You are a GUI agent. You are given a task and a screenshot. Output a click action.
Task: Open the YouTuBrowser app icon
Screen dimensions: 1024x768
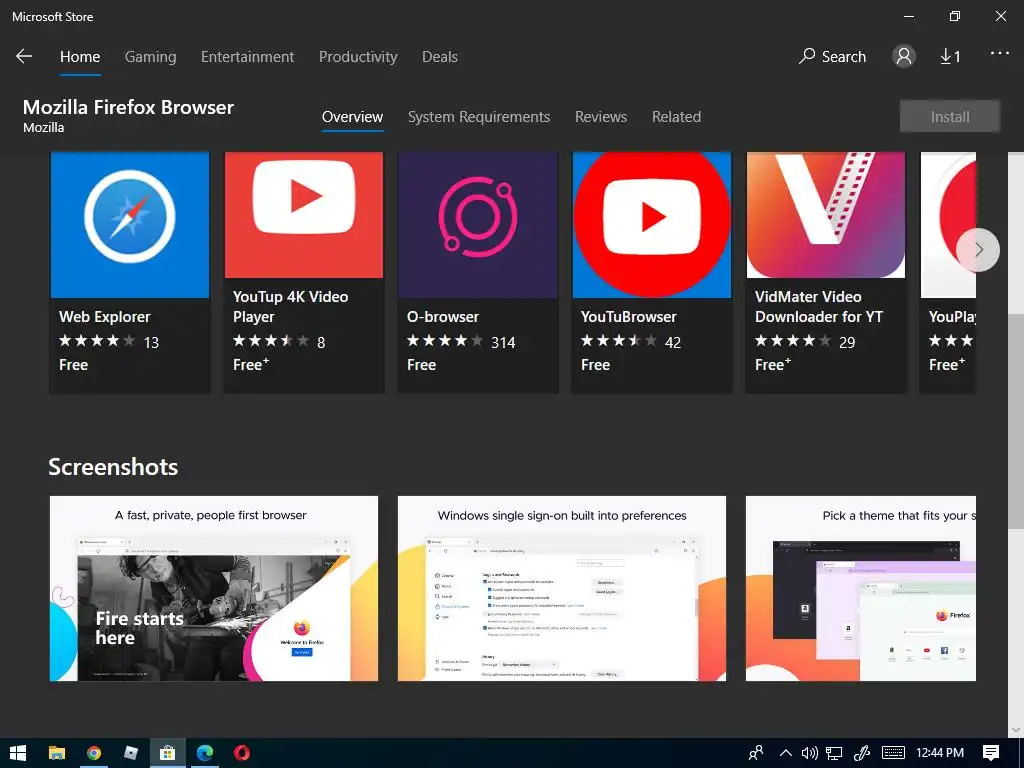pos(652,225)
